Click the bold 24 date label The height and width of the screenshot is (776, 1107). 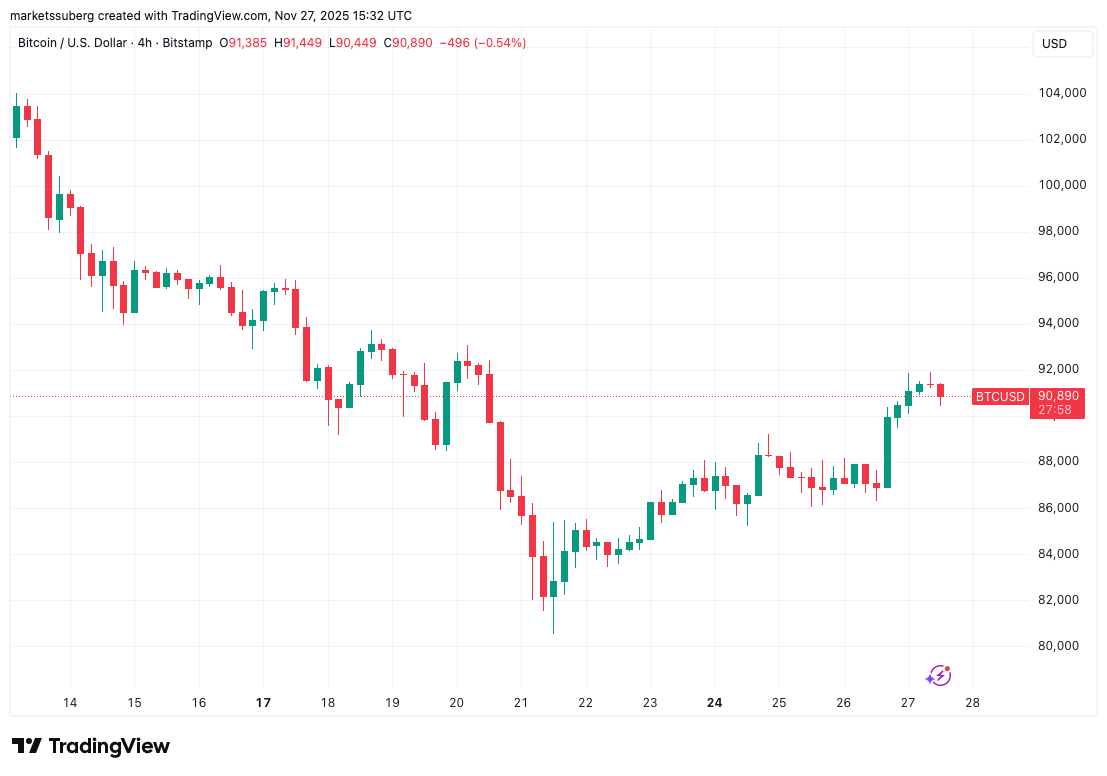(x=714, y=703)
